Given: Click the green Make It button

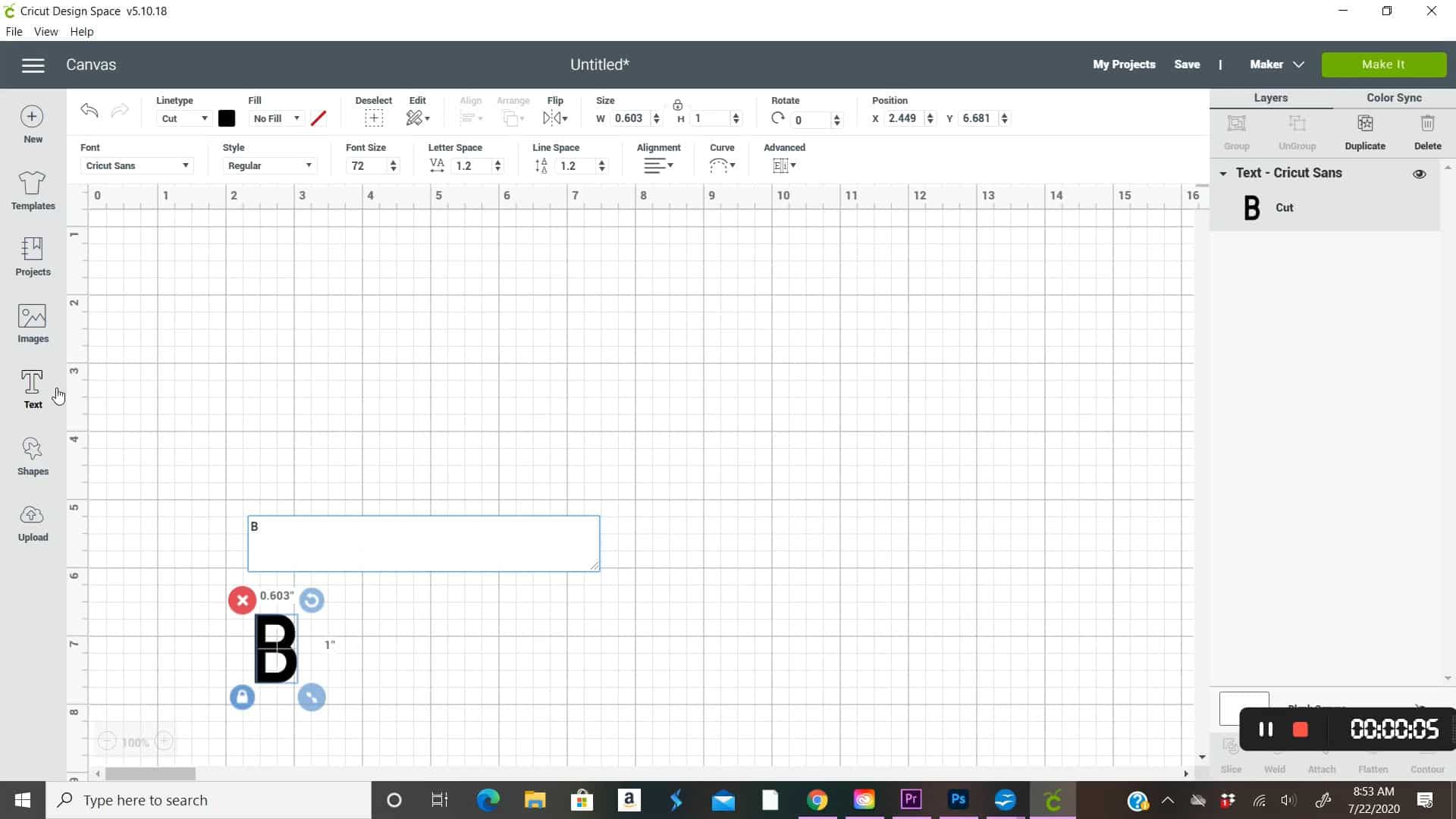Looking at the screenshot, I should coord(1383,64).
